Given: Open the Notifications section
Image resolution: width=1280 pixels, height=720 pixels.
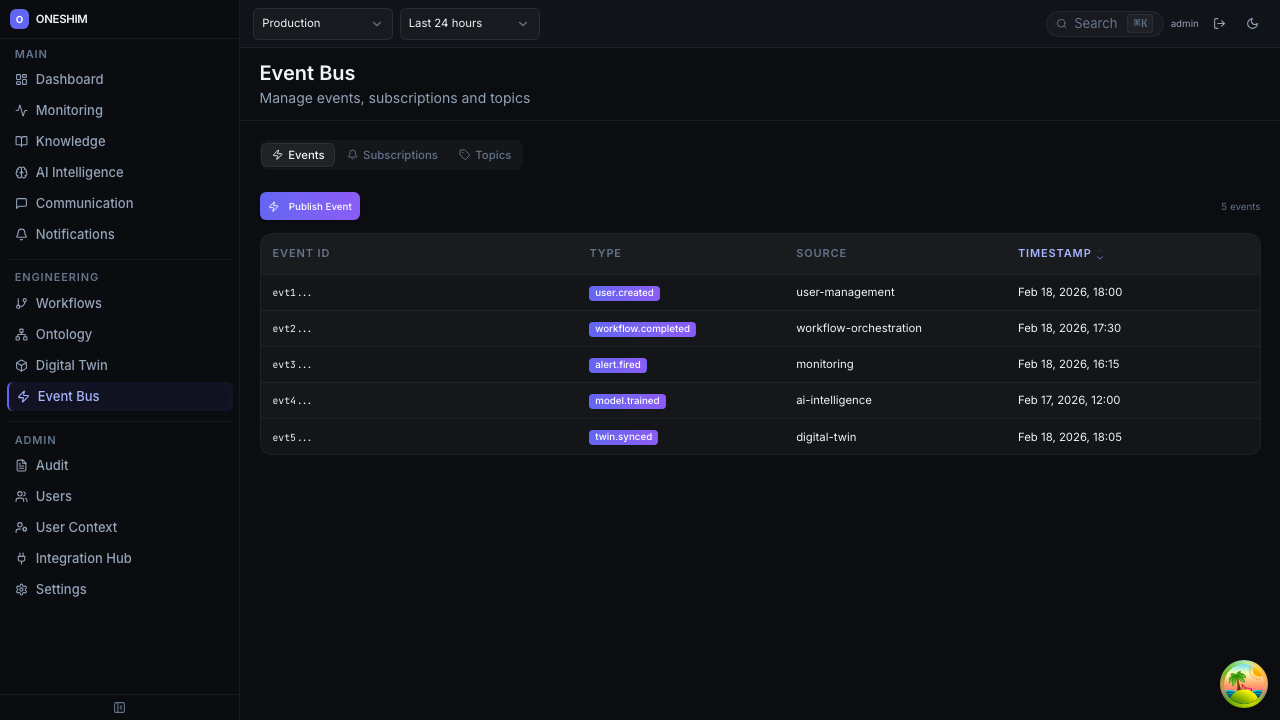Looking at the screenshot, I should click(x=75, y=234).
